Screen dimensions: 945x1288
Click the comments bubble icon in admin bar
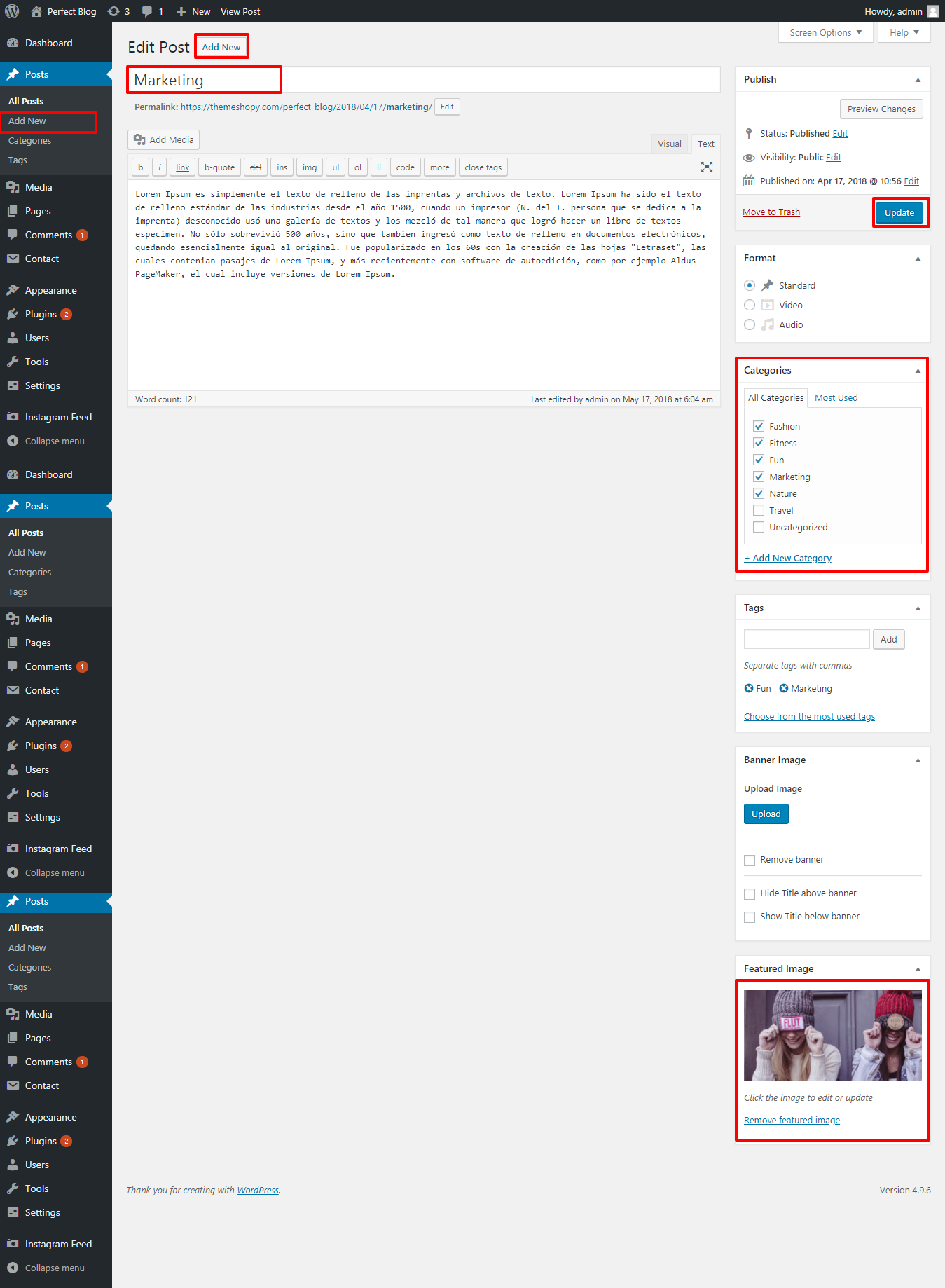pos(147,11)
